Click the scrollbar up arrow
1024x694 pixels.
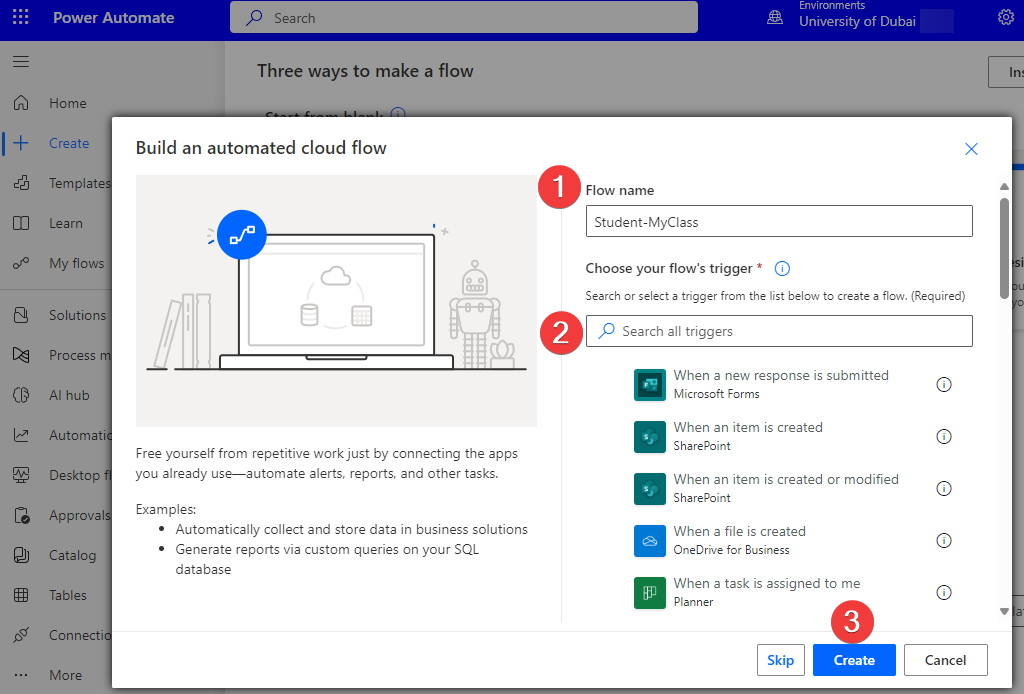point(1004,187)
